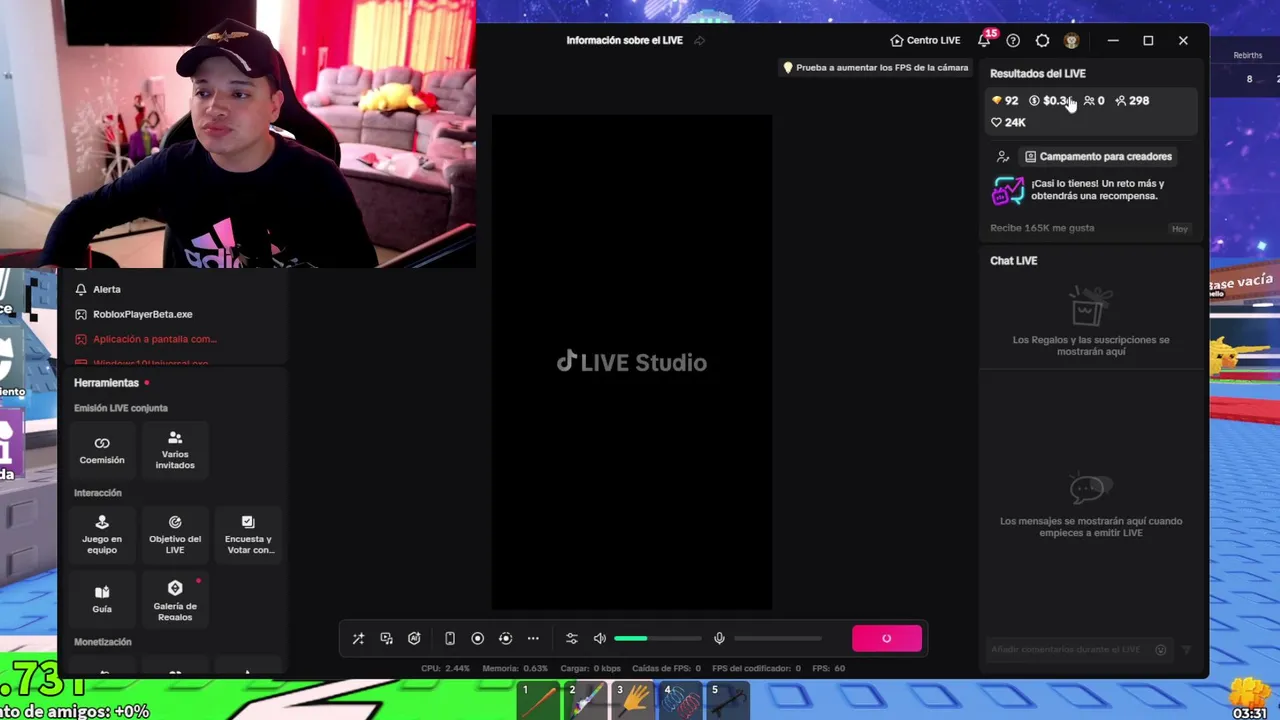Click the emoji icon in comment field
Image resolution: width=1280 pixels, height=720 pixels.
click(1160, 650)
